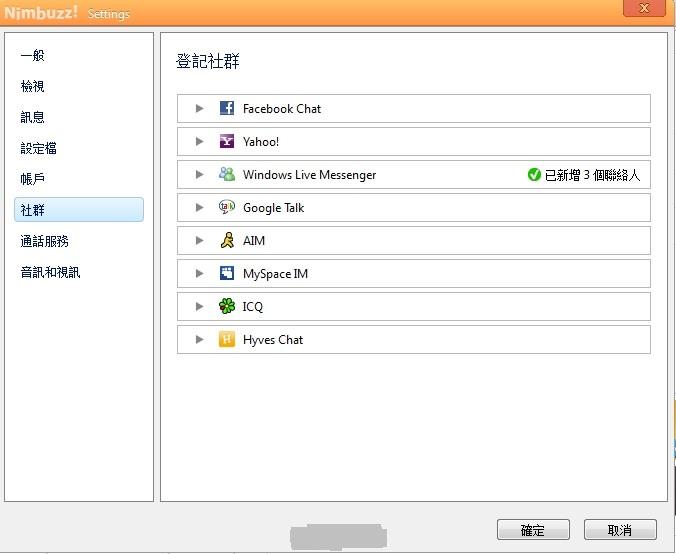This screenshot has height=554, width=676.
Task: Expand the MySpace IM row arrow
Action: (x=199, y=273)
